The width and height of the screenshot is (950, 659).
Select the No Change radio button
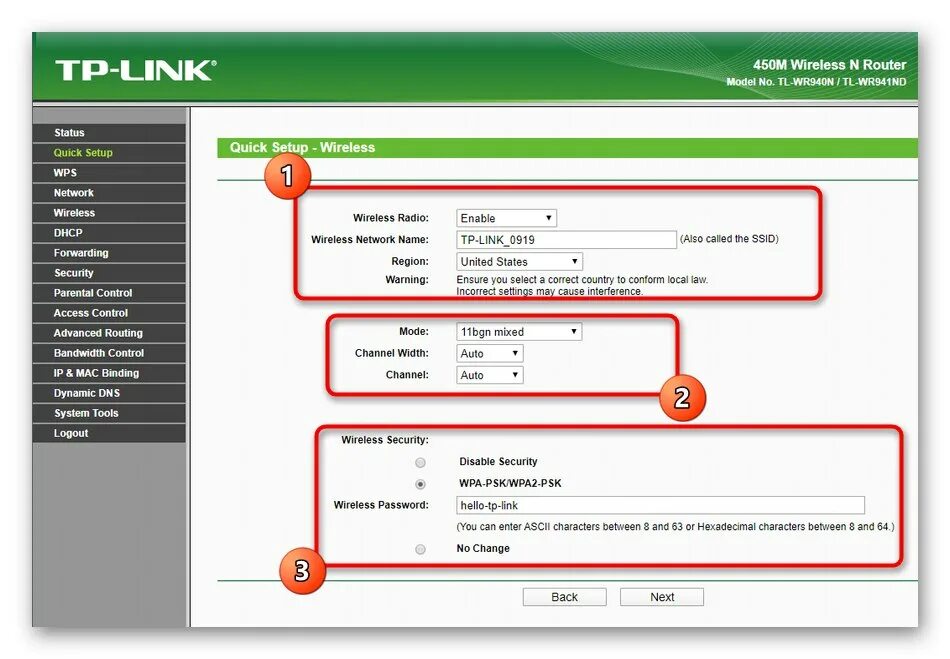(x=420, y=549)
